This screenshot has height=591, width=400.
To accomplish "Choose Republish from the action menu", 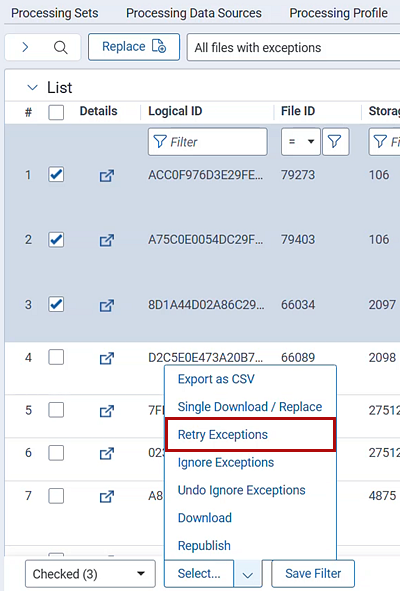I will 204,545.
